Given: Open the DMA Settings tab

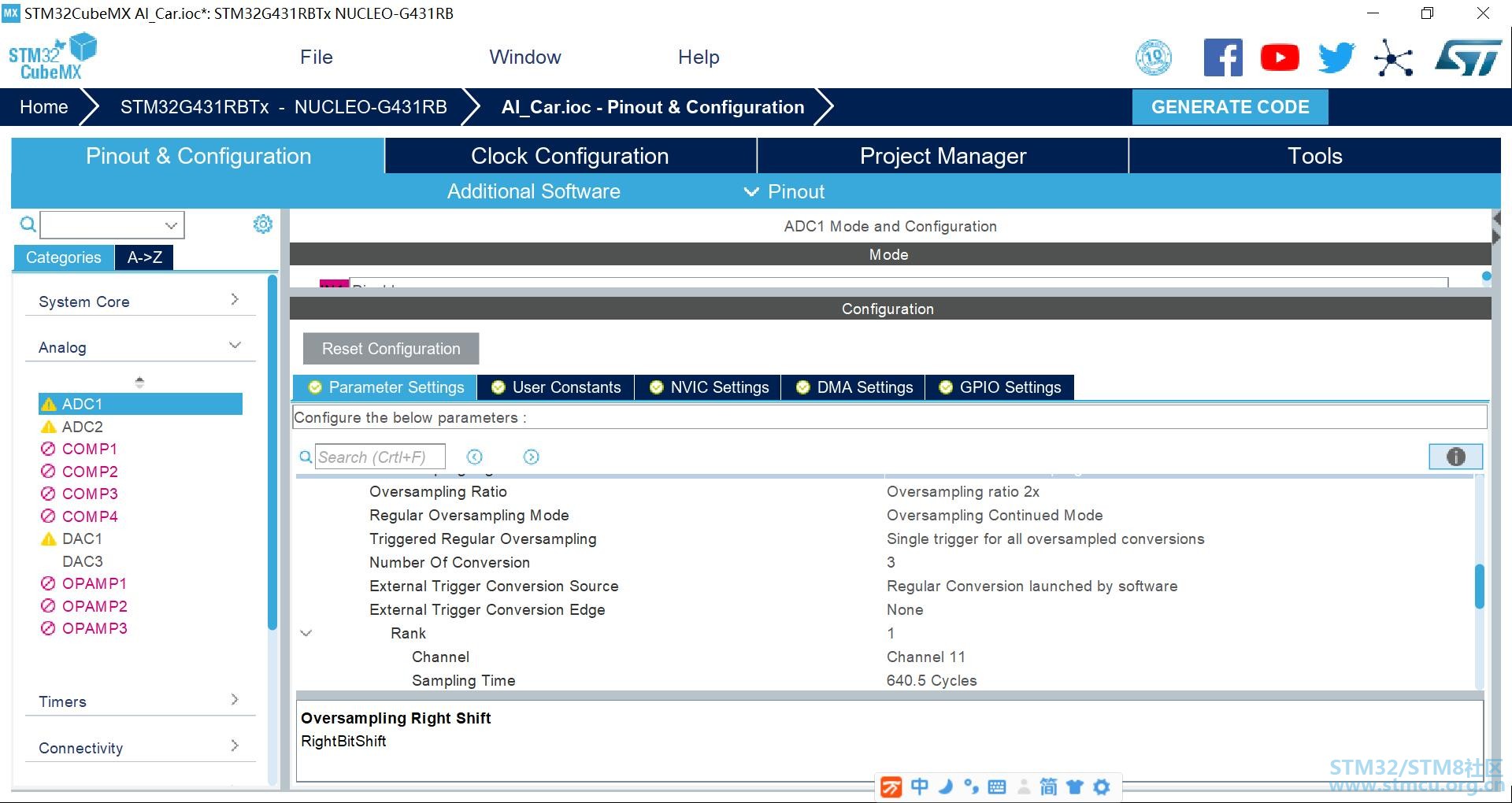Looking at the screenshot, I should coord(854,387).
